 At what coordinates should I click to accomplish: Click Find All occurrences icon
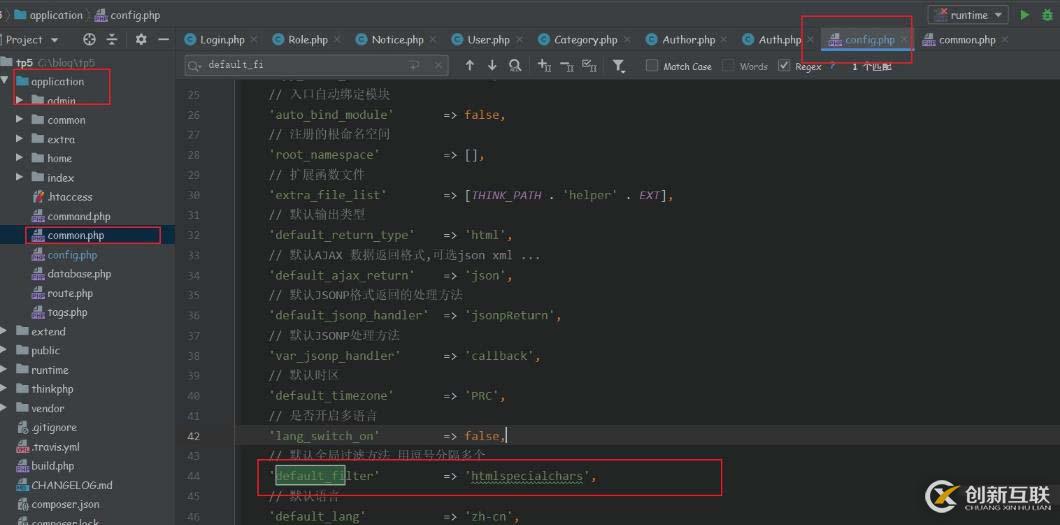515,66
